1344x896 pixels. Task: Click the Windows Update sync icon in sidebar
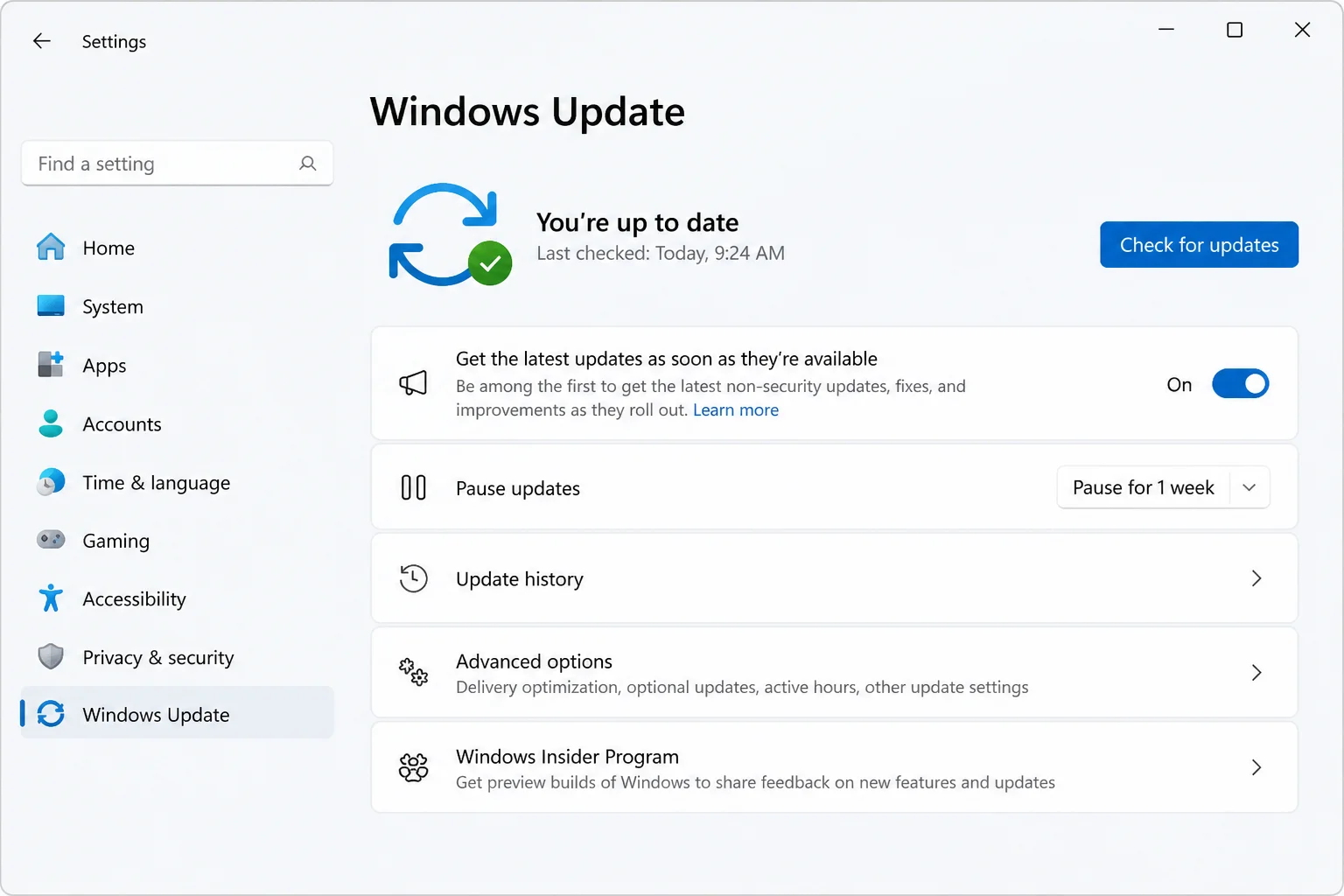[51, 714]
